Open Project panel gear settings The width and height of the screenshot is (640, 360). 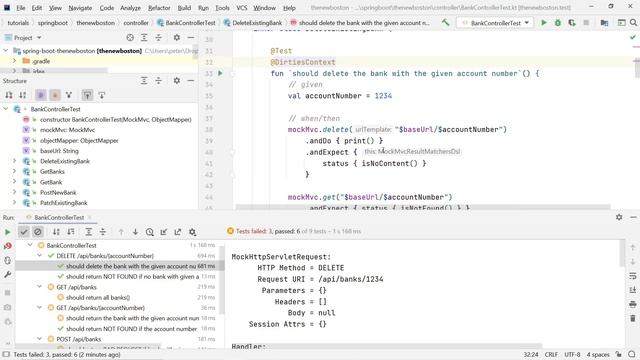pyautogui.click(x=176, y=38)
